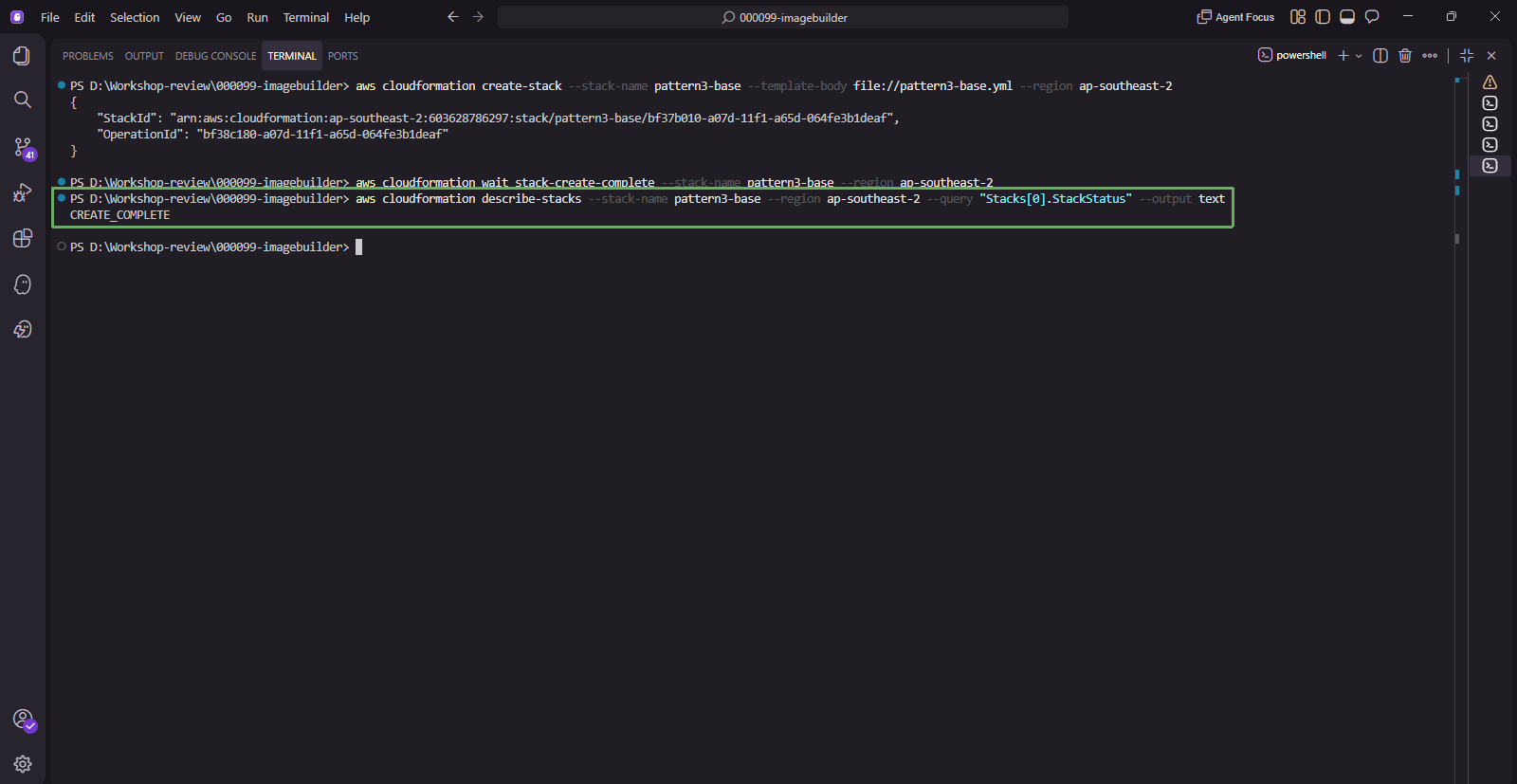Restore down the window

[x=1452, y=17]
